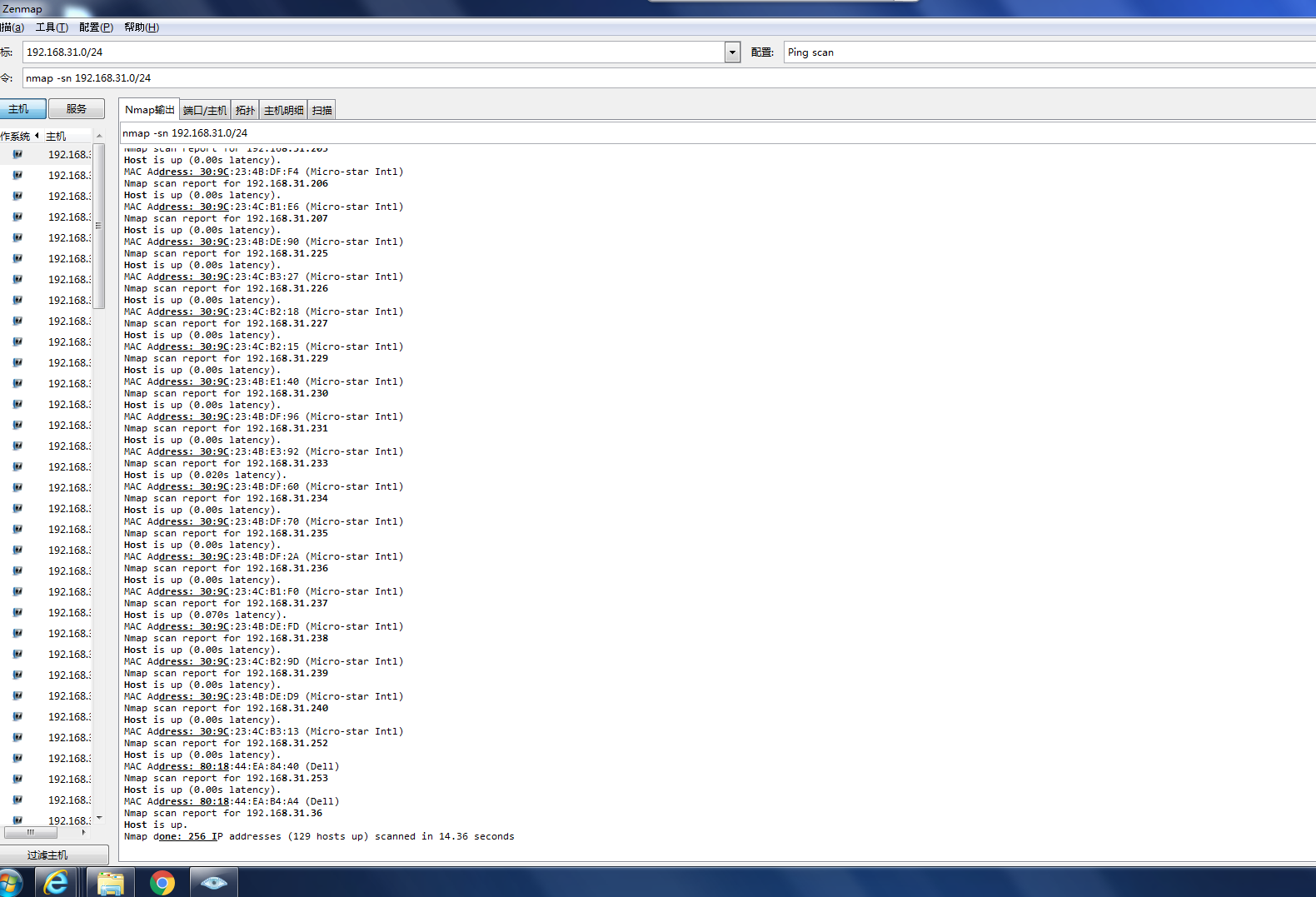Screen dimensions: 1316x897
Task: Expand the target address dropdown arrow
Action: tap(732, 52)
